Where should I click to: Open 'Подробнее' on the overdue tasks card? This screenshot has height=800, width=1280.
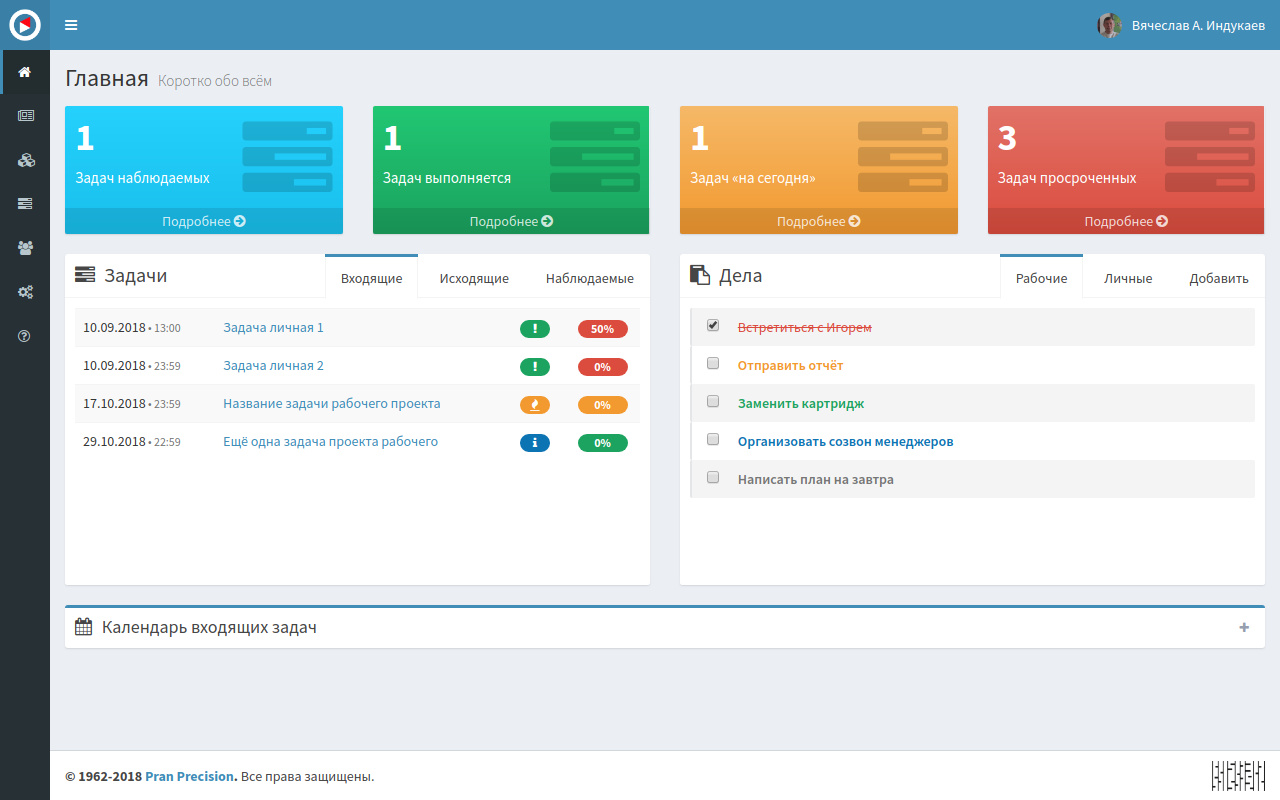tap(1126, 221)
